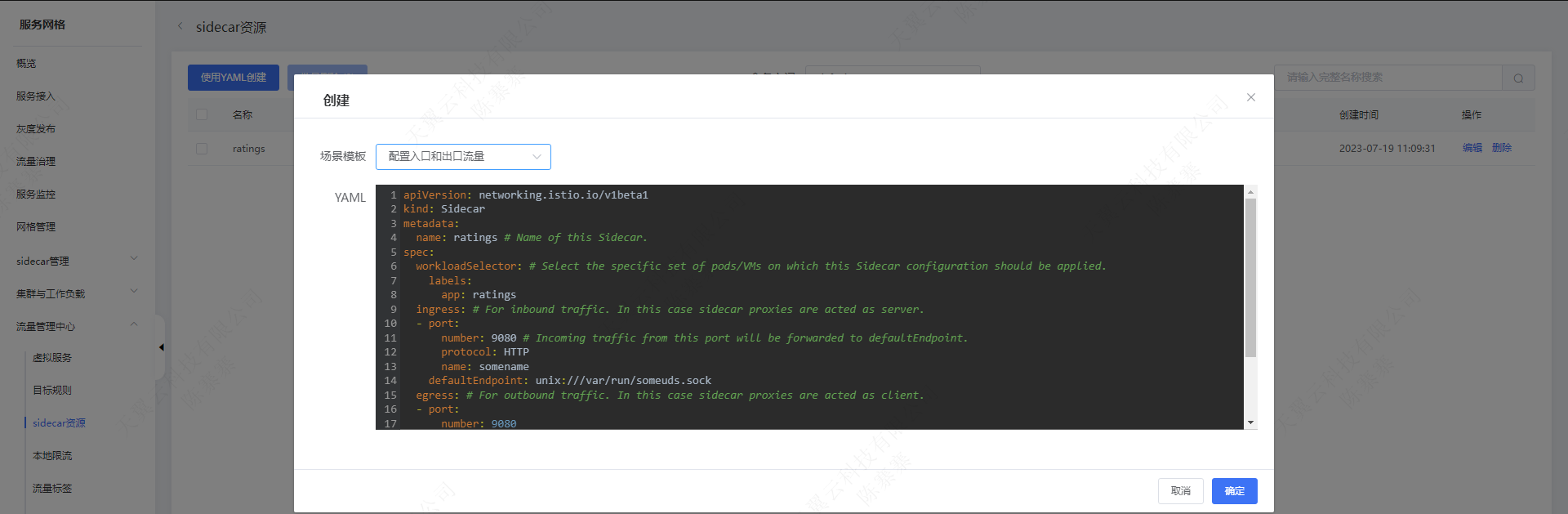The height and width of the screenshot is (514, 1568).
Task: Click the search magnifier icon
Action: click(1518, 78)
